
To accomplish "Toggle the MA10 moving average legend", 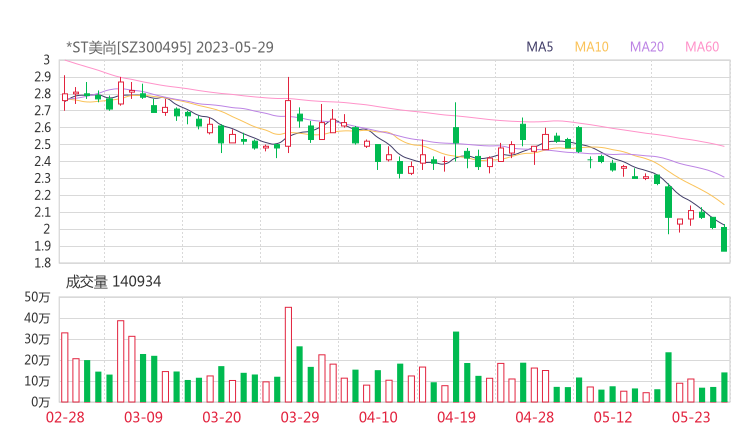I will (x=592, y=47).
